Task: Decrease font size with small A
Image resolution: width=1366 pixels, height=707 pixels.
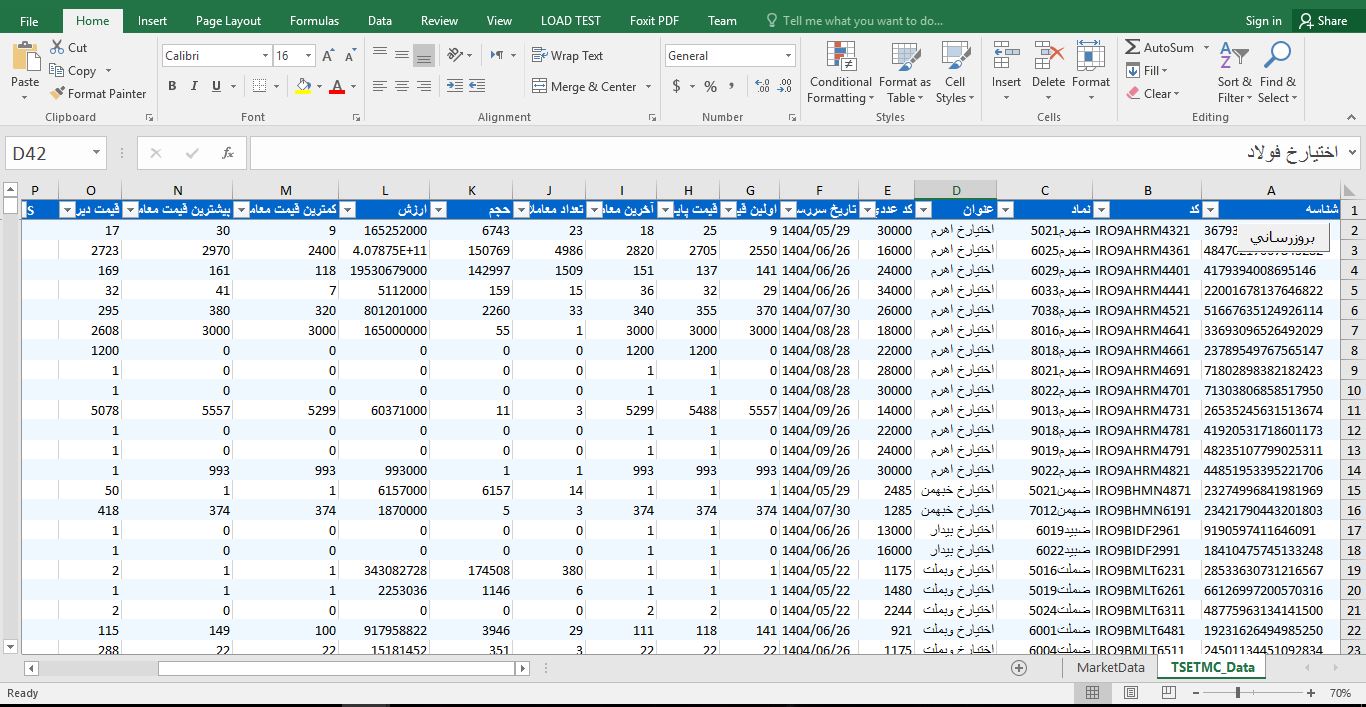Action: 348,56
